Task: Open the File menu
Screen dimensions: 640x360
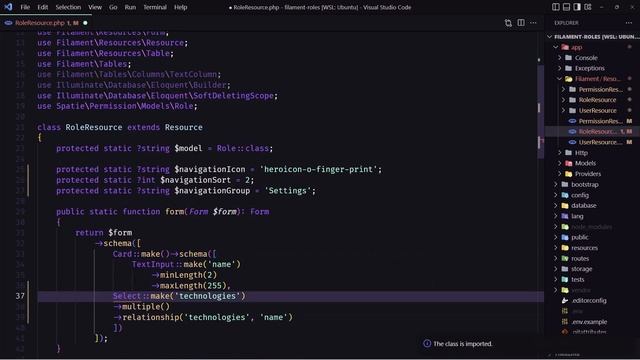Action: pyautogui.click(x=25, y=7)
